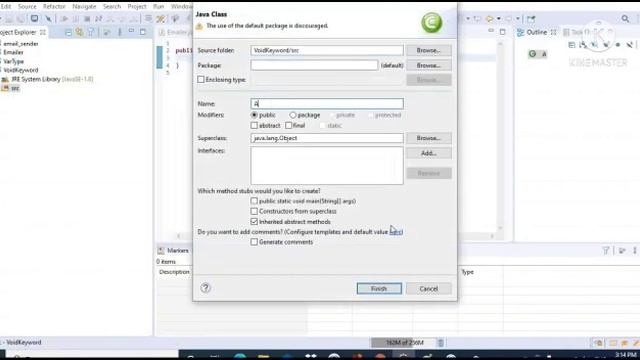The width and height of the screenshot is (640, 360).
Task: Open dropdown beside yellow back navigation arrow
Action: tap(498, 19)
